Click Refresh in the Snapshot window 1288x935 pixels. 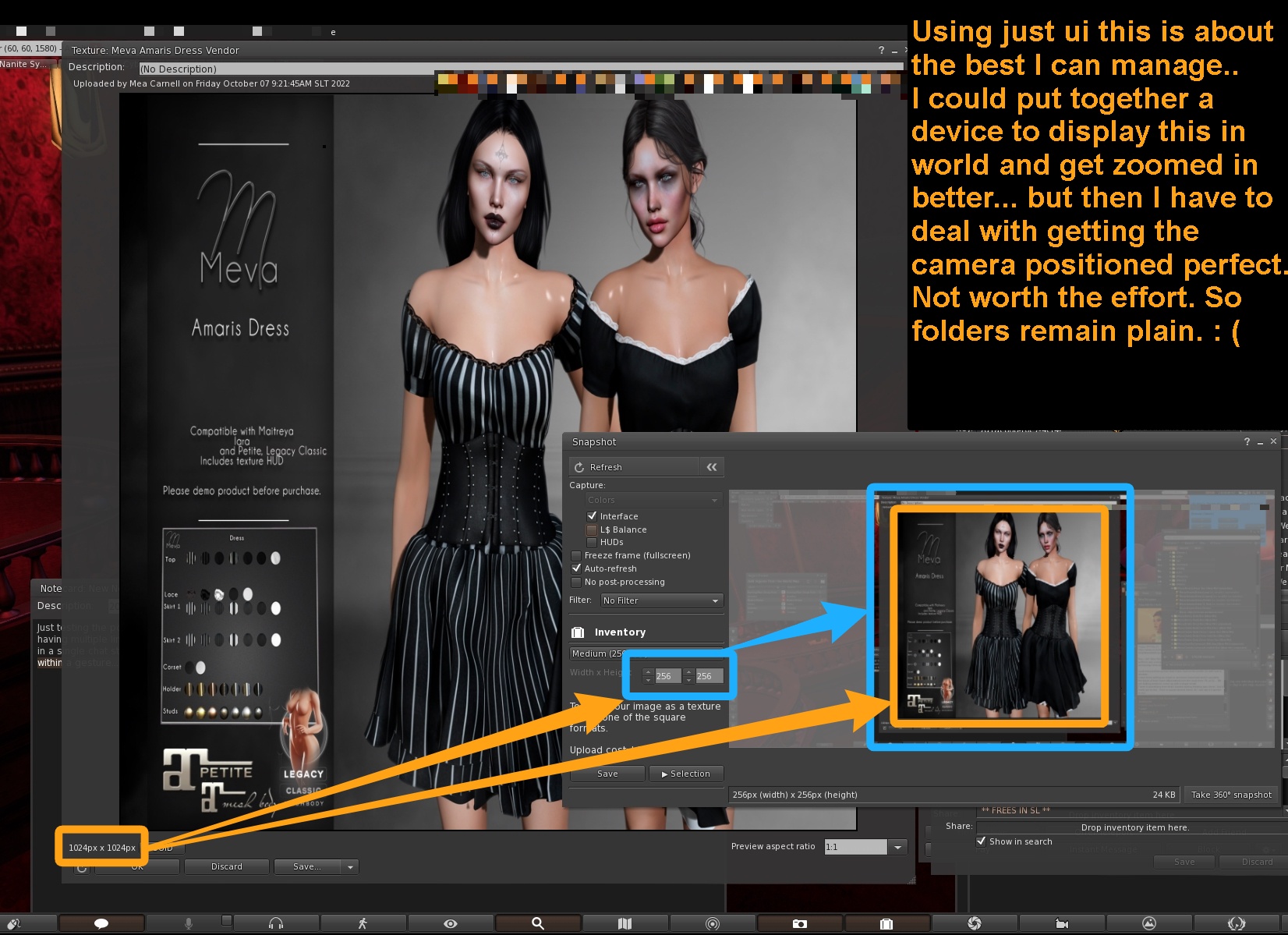[x=635, y=467]
